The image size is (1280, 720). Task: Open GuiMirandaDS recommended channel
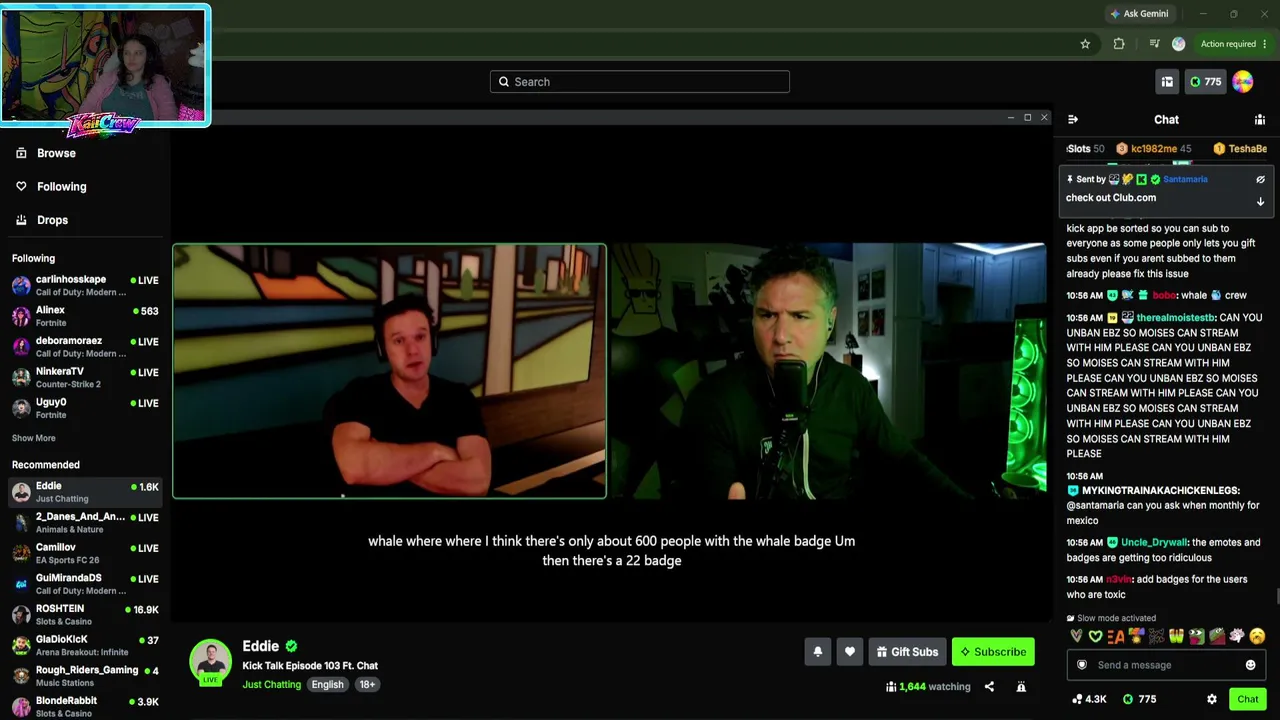[x=85, y=584]
